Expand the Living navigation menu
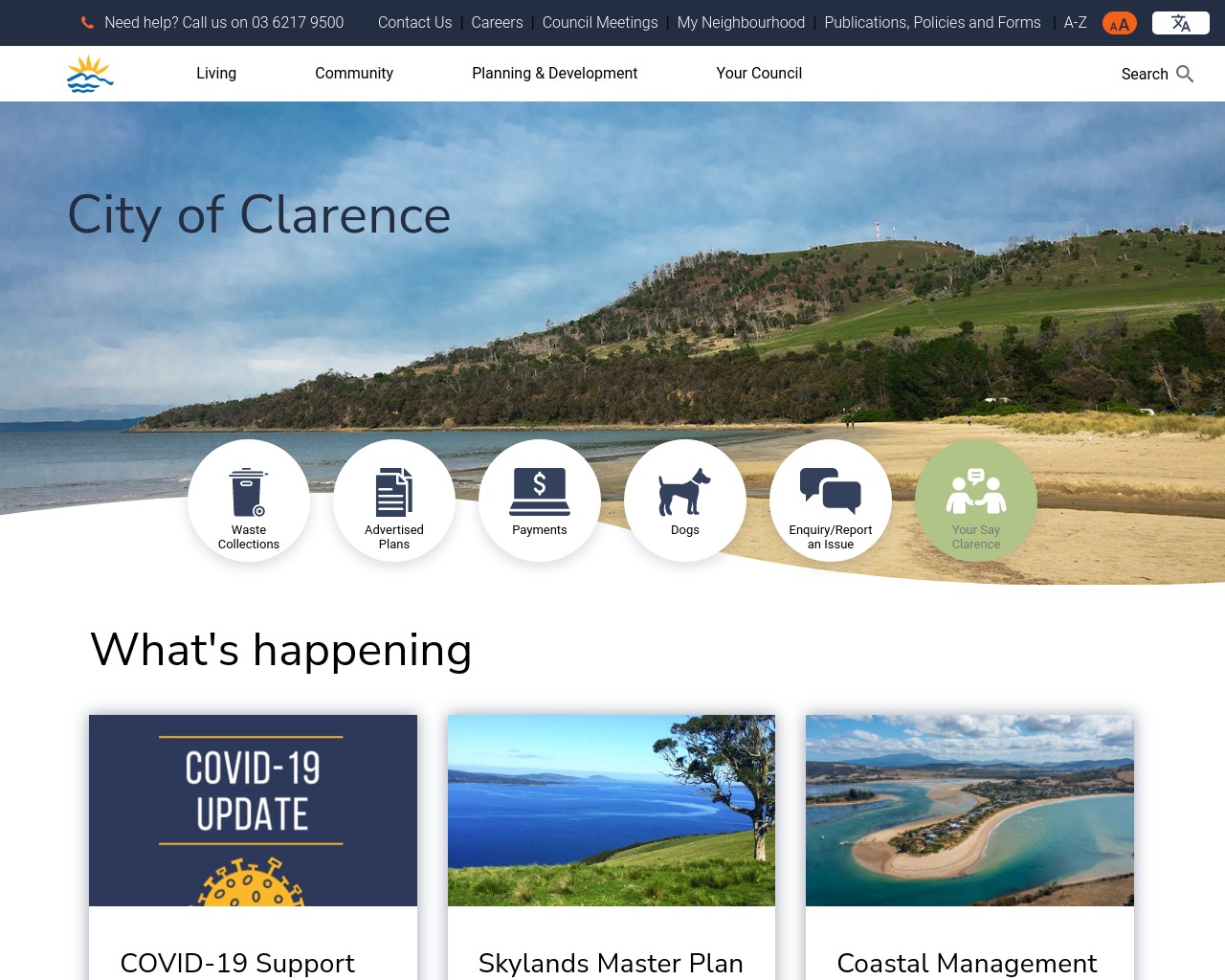1225x980 pixels. [216, 74]
